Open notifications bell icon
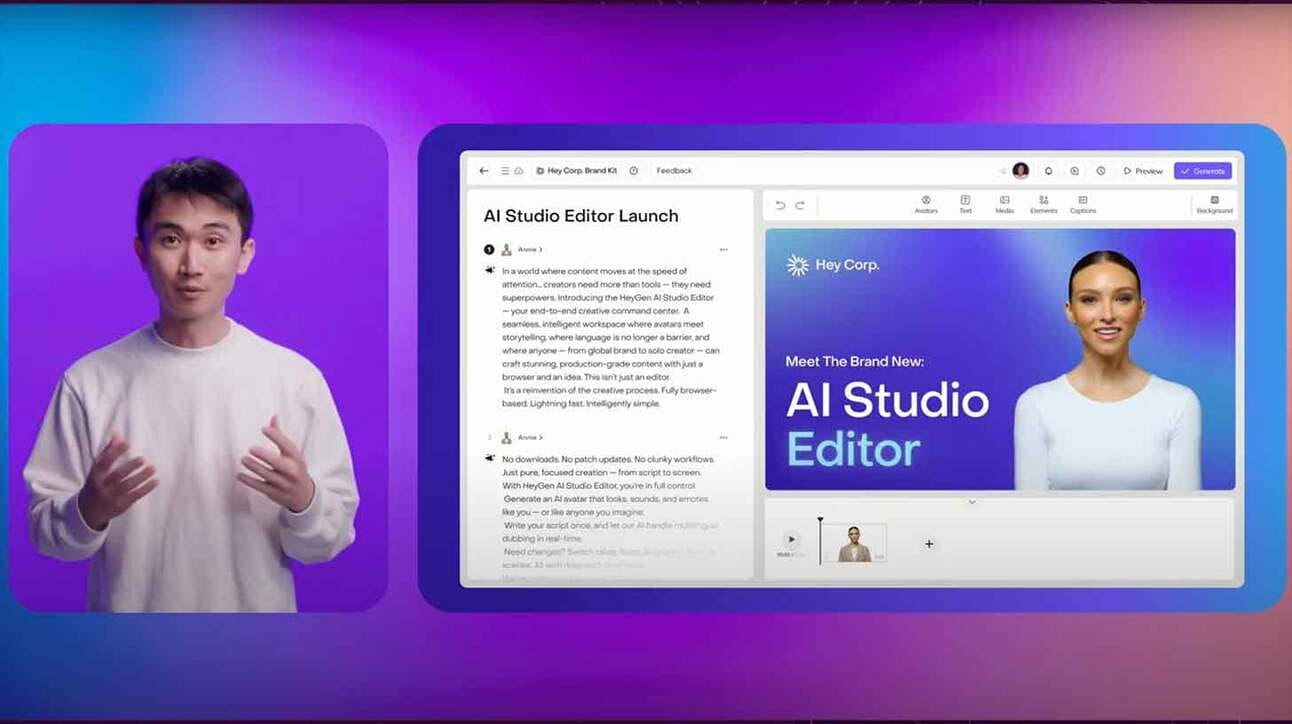 tap(1049, 171)
